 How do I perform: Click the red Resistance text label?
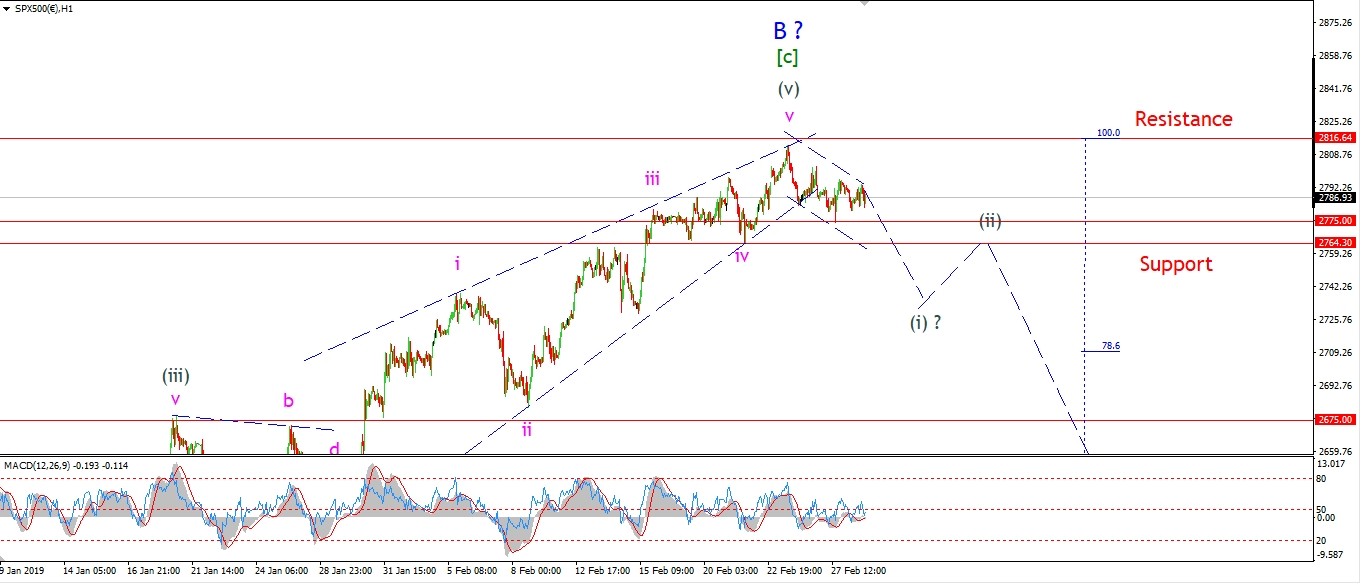[x=1183, y=119]
